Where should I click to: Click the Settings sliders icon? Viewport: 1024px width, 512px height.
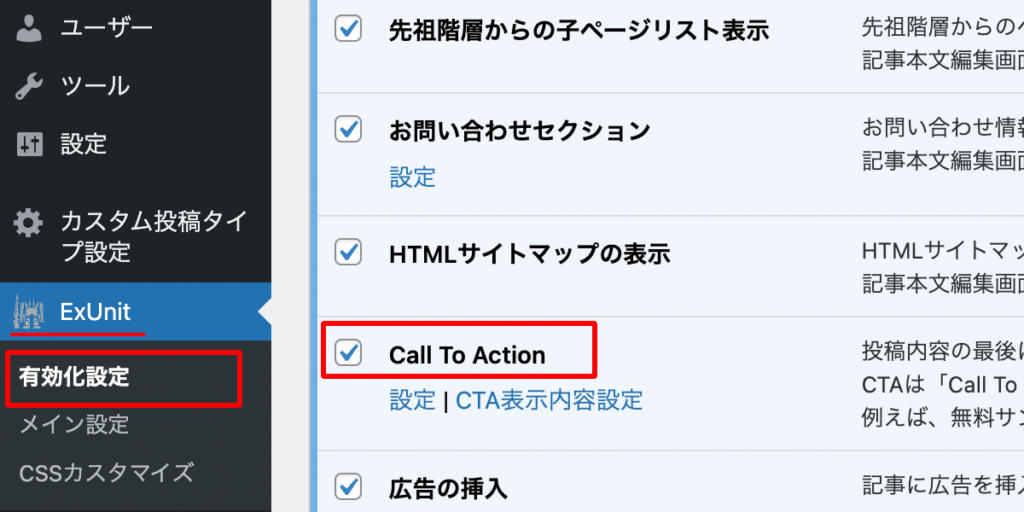29,144
